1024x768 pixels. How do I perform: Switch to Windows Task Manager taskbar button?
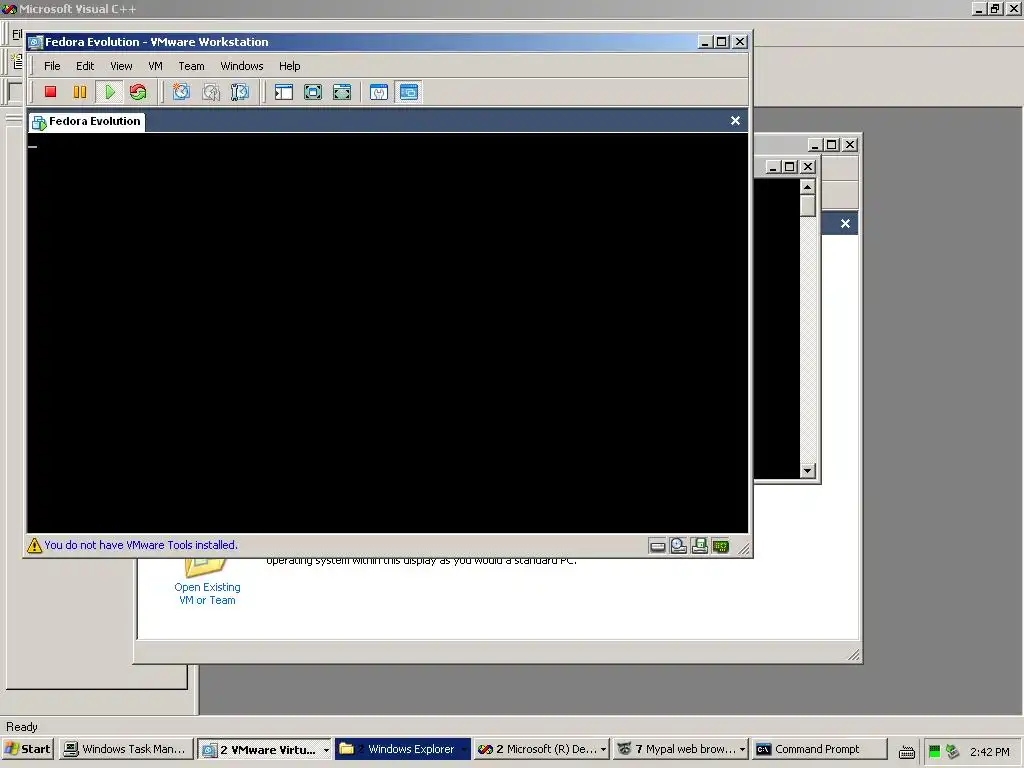[125, 750]
